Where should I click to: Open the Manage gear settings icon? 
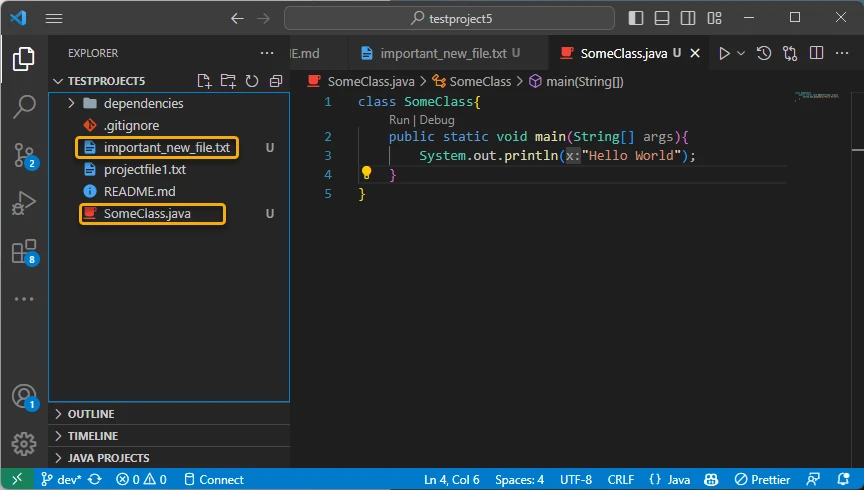click(24, 444)
